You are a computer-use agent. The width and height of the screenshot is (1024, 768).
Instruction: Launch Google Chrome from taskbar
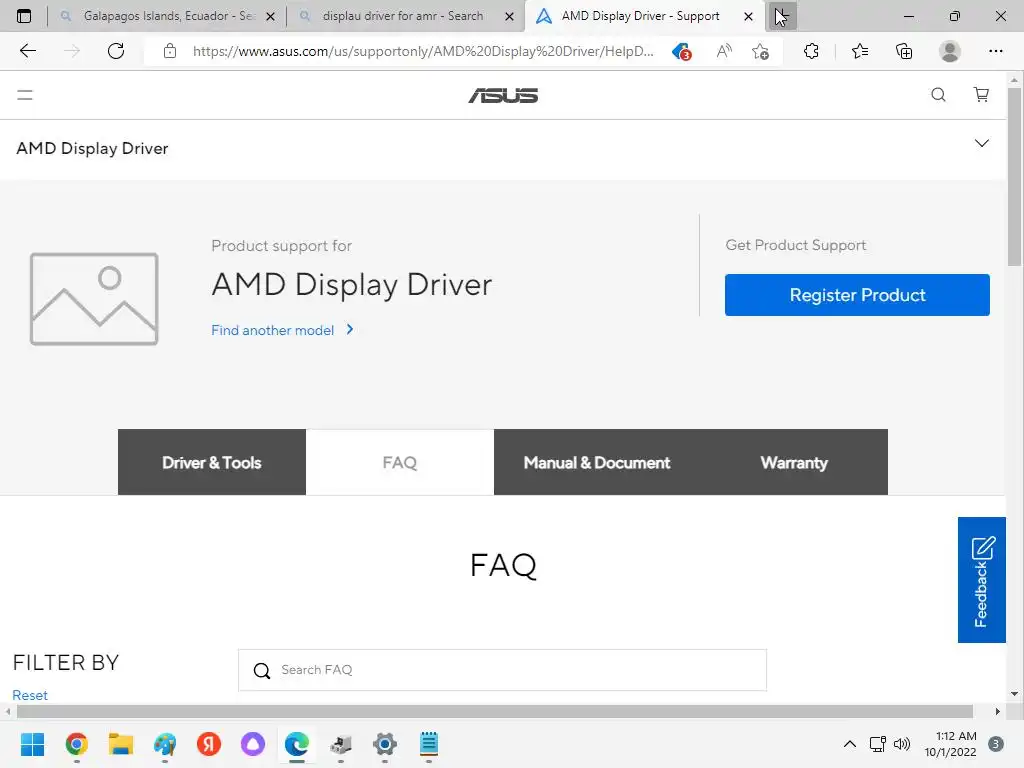click(77, 744)
